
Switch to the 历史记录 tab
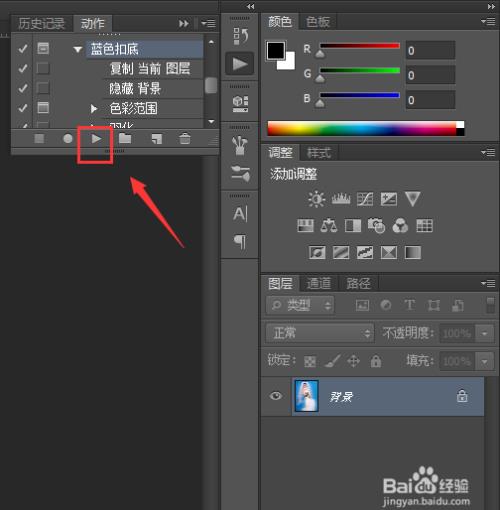tap(42, 24)
